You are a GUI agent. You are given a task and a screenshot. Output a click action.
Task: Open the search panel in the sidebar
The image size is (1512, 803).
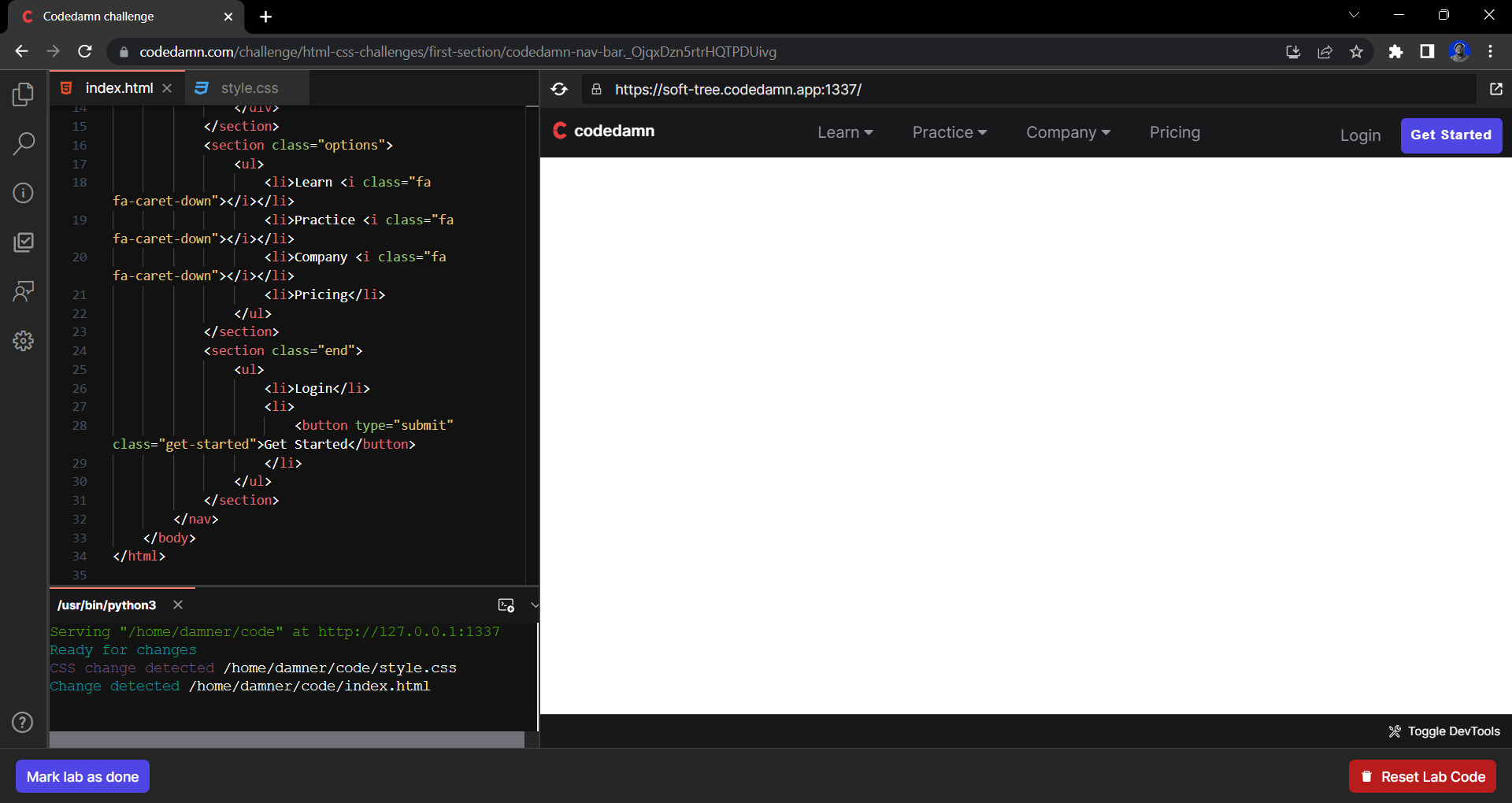[23, 143]
